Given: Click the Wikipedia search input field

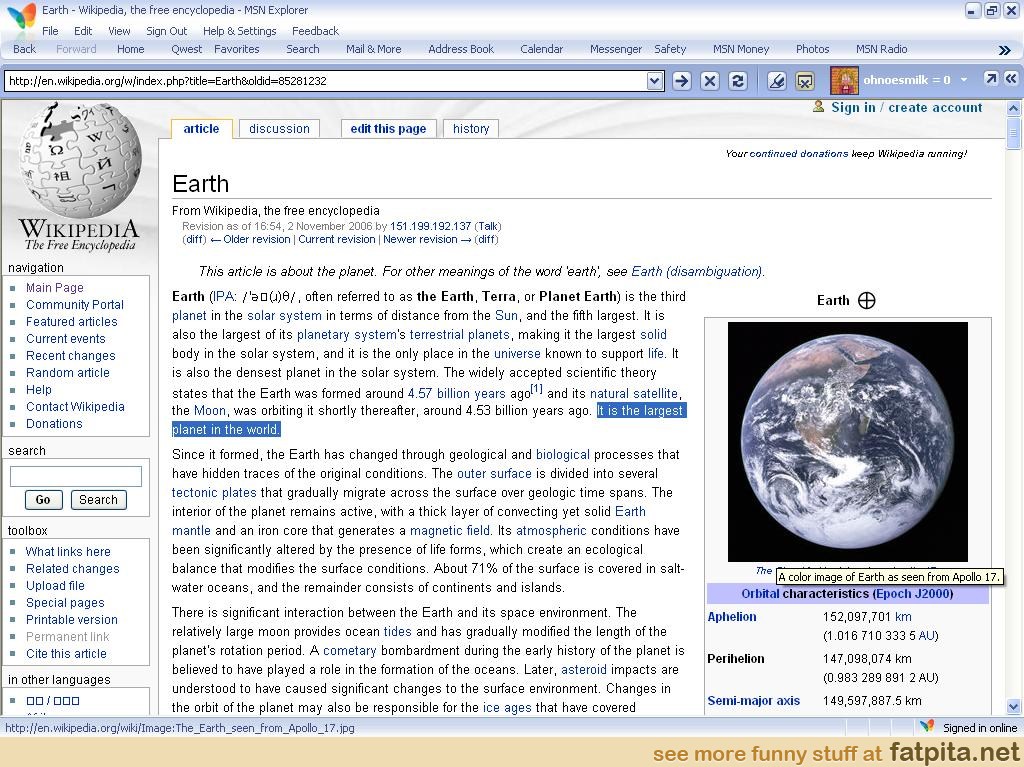Looking at the screenshot, I should pyautogui.click(x=76, y=477).
